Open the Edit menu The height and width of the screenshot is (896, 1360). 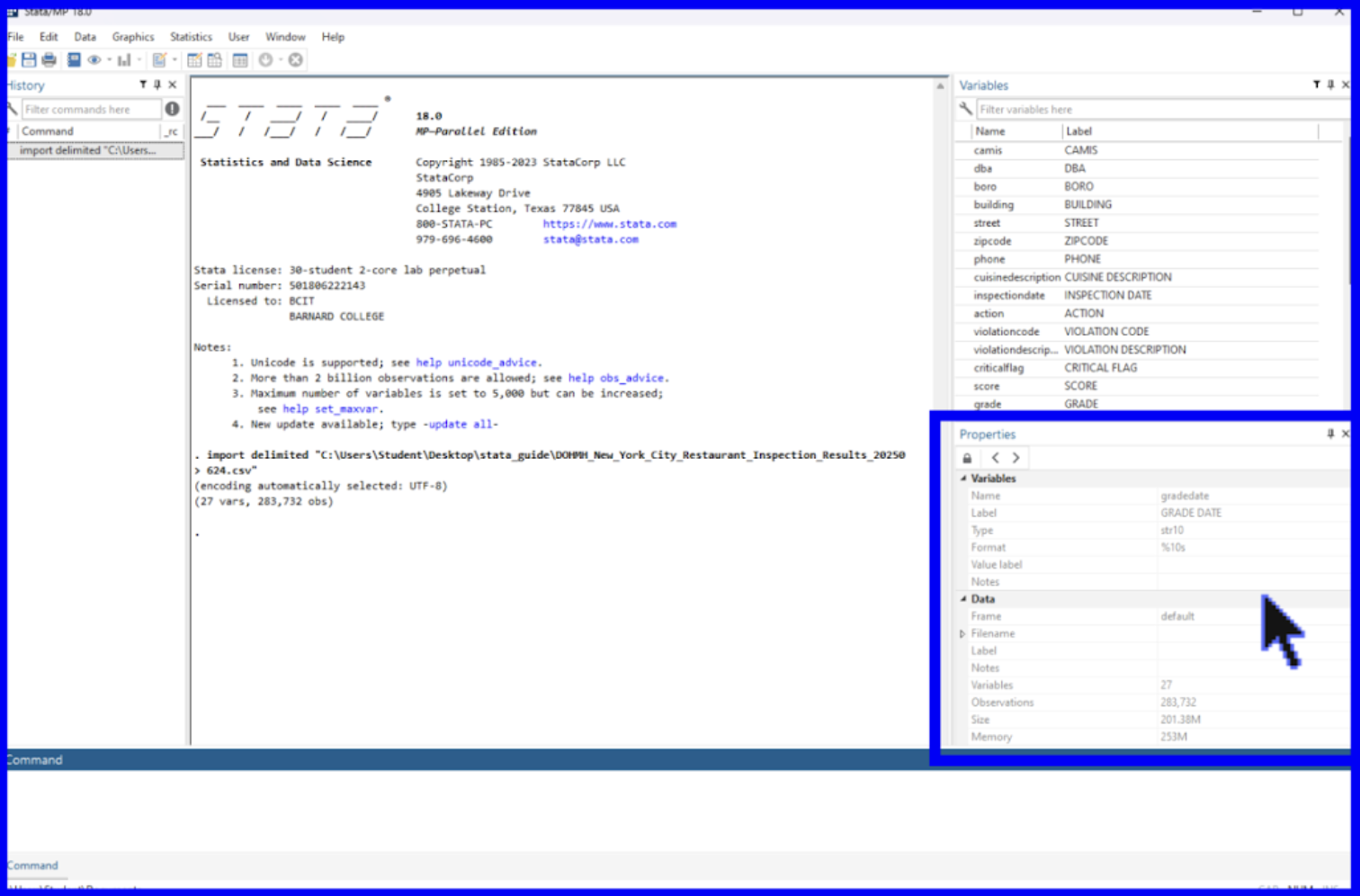(x=49, y=37)
